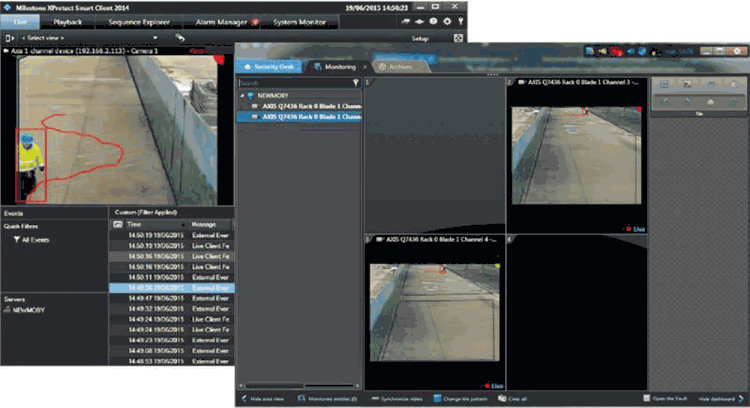Image resolution: width=750 pixels, height=408 pixels.
Task: Toggle full screen mode icon beside Setup
Action: (x=458, y=38)
